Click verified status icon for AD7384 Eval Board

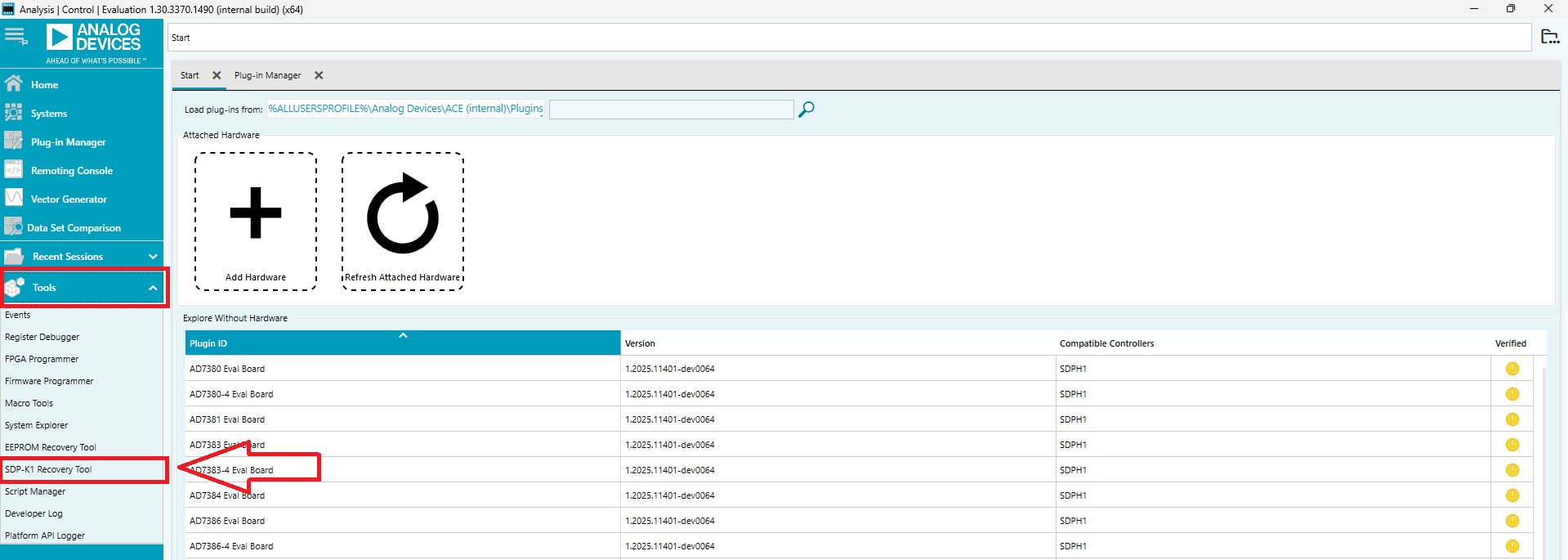1512,495
